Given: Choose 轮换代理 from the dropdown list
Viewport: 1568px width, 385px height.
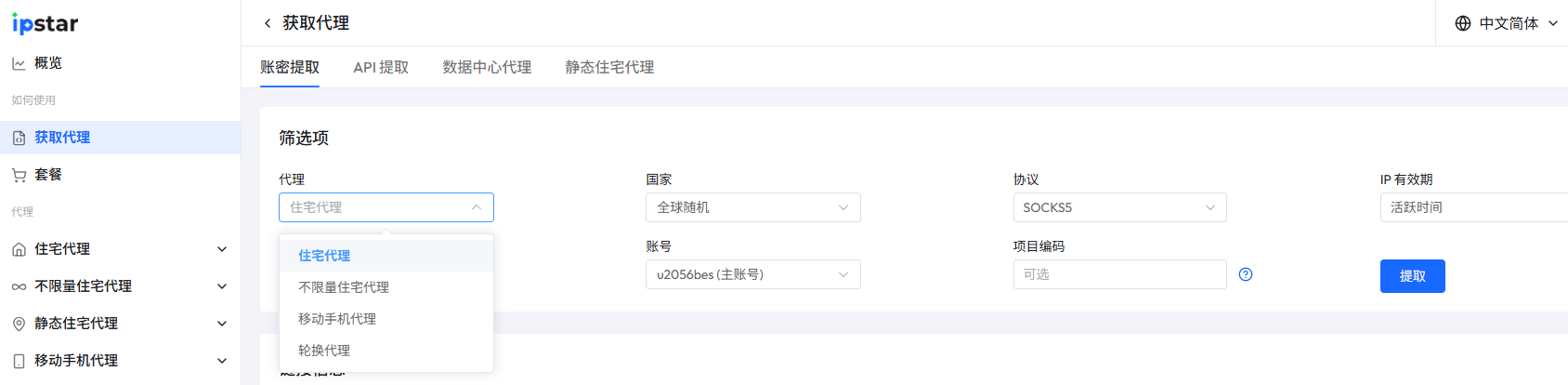Looking at the screenshot, I should [324, 351].
